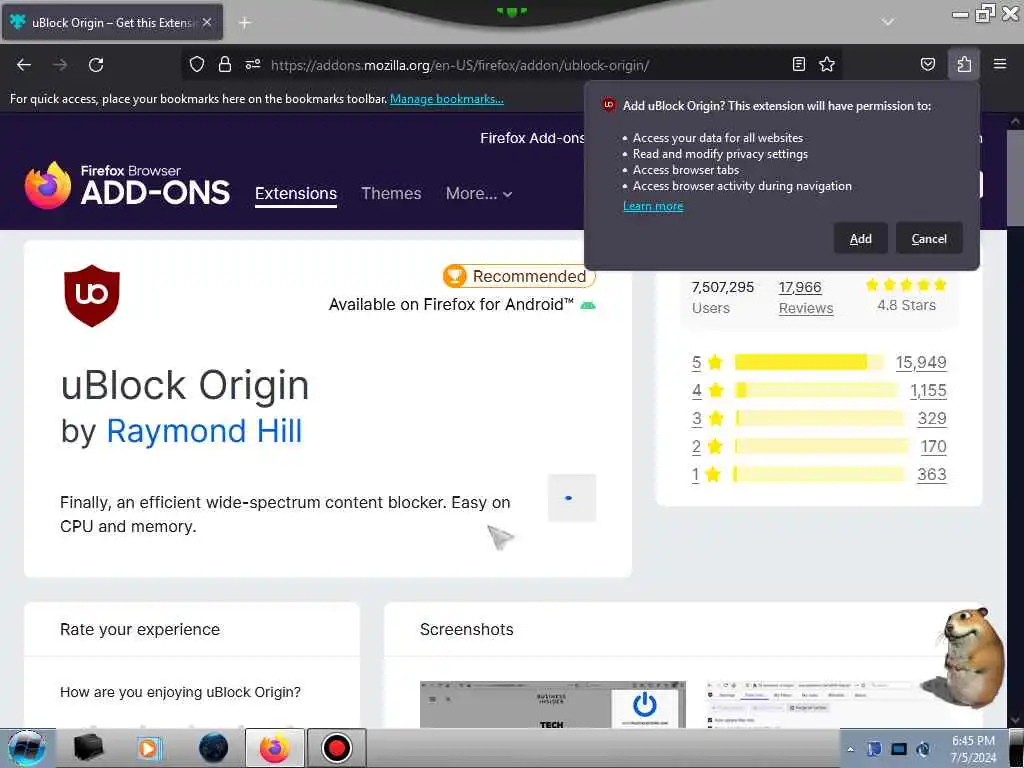Click the Recommended trophy badge

[x=519, y=276]
